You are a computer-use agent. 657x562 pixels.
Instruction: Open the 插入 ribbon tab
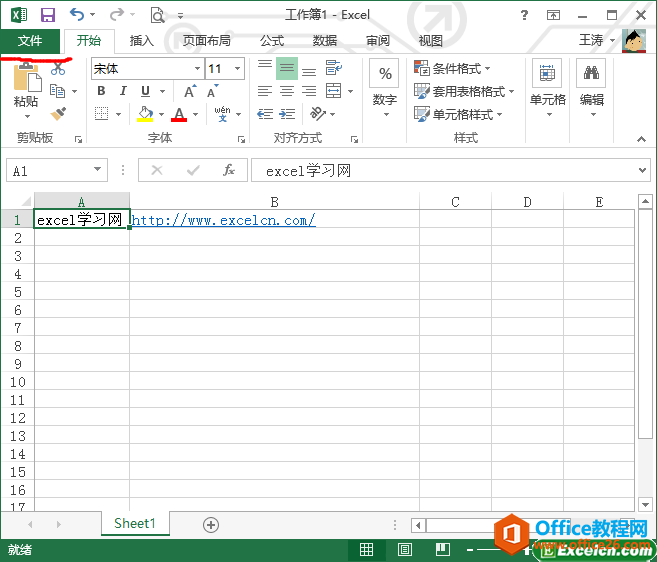coord(142,41)
